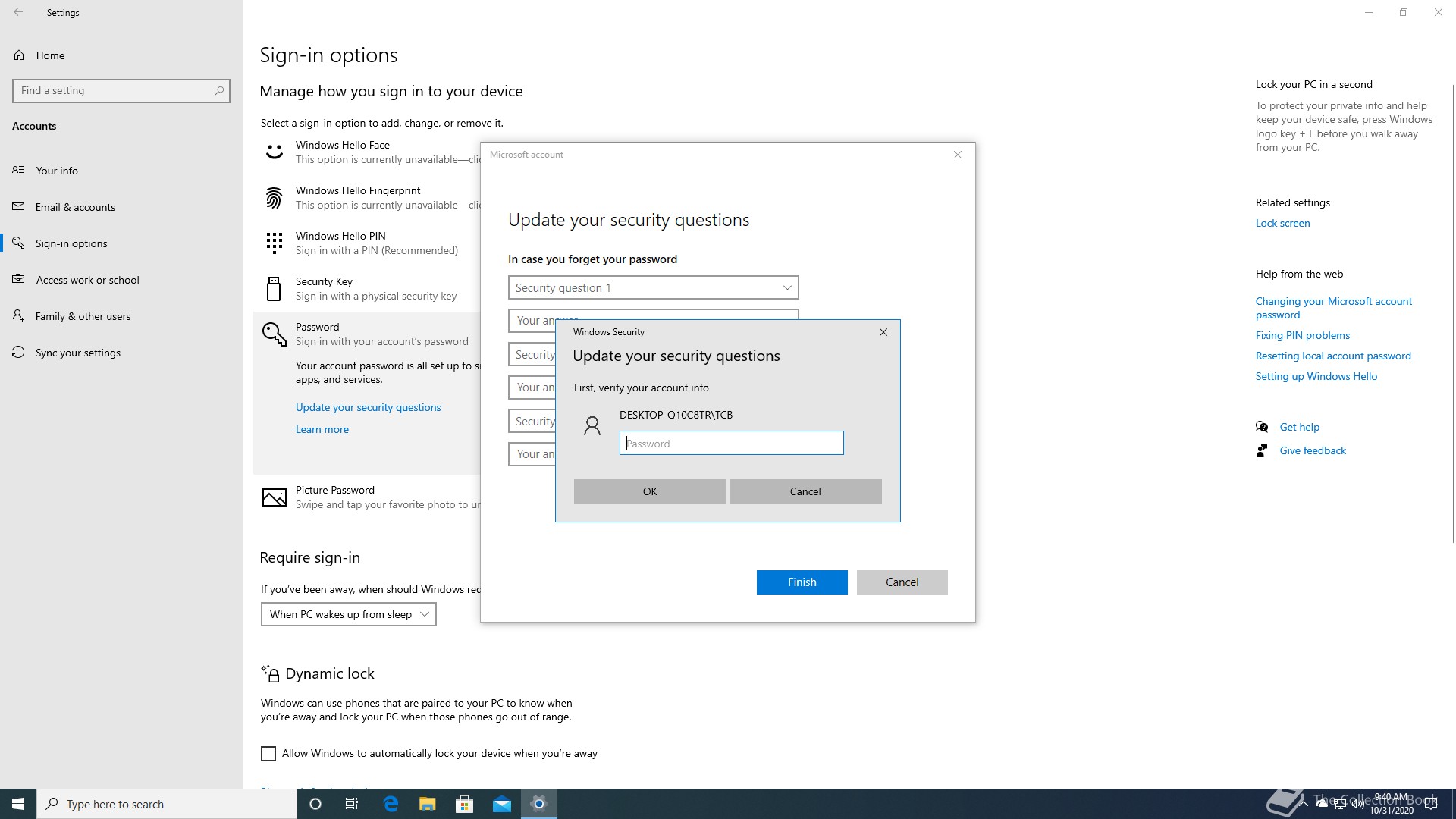Click the volume speaker icon in system tray
This screenshot has height=819, width=1456.
1357,805
